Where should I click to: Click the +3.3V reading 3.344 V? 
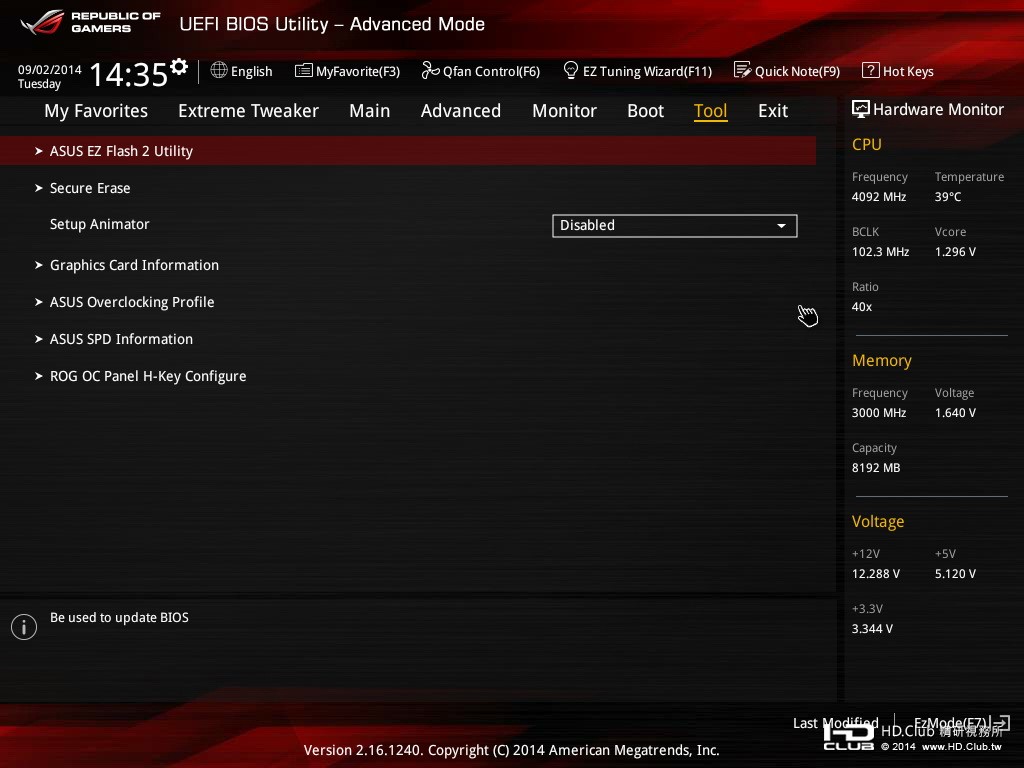coord(872,628)
